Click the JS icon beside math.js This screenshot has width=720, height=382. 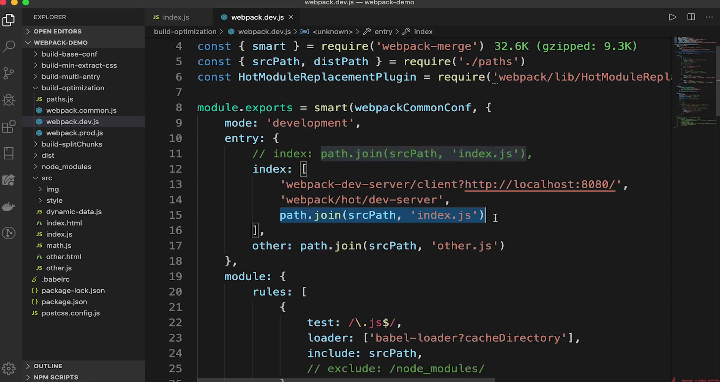coord(39,246)
